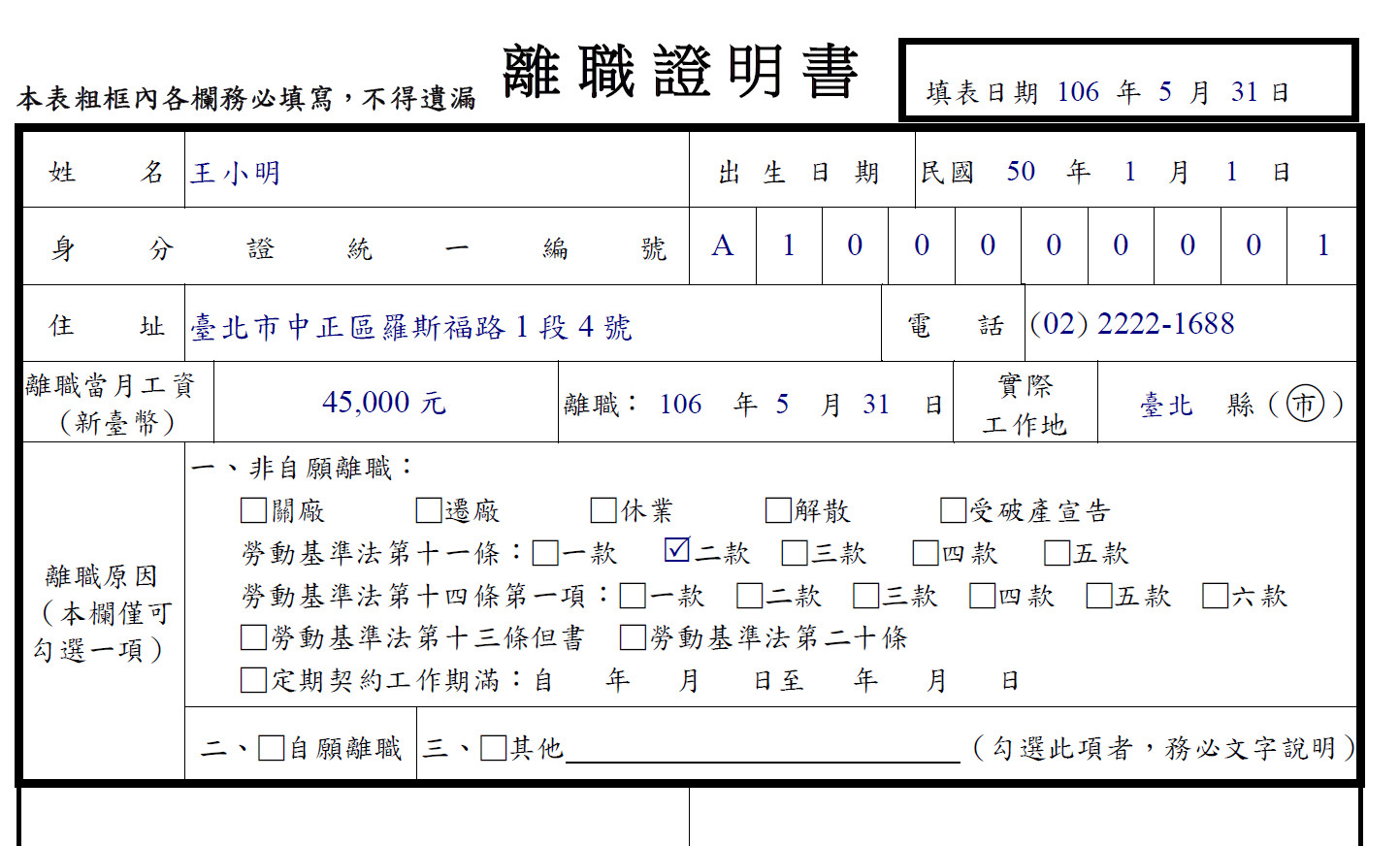Click the 身分證統一編號 label
Image resolution: width=1400 pixels, height=846 pixels.
point(358,249)
